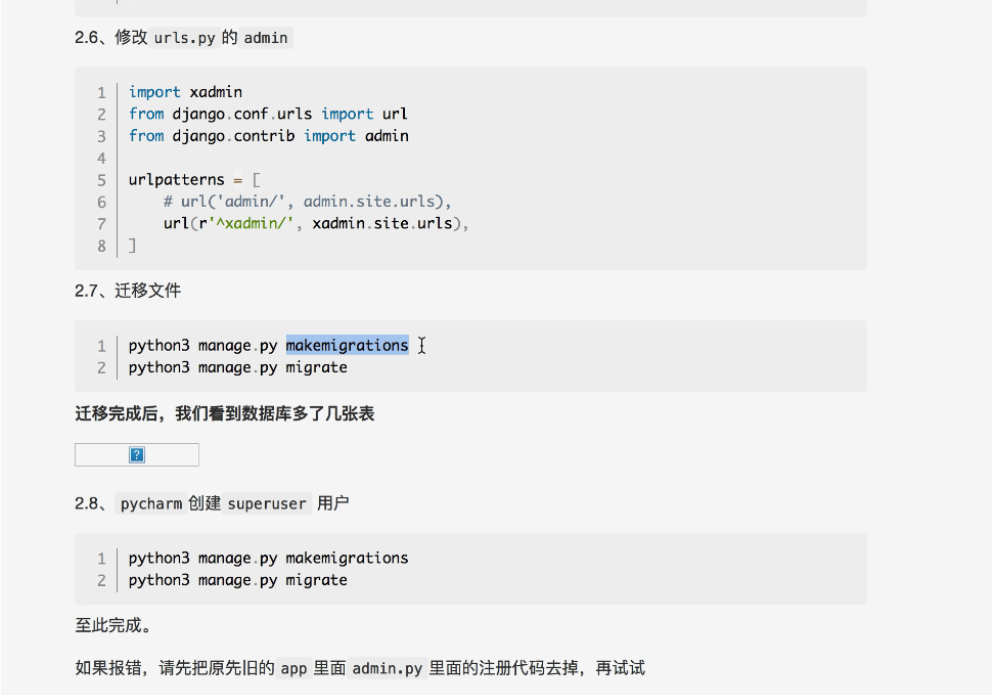Click the admin.py inline code in last line

pyautogui.click(x=387, y=668)
